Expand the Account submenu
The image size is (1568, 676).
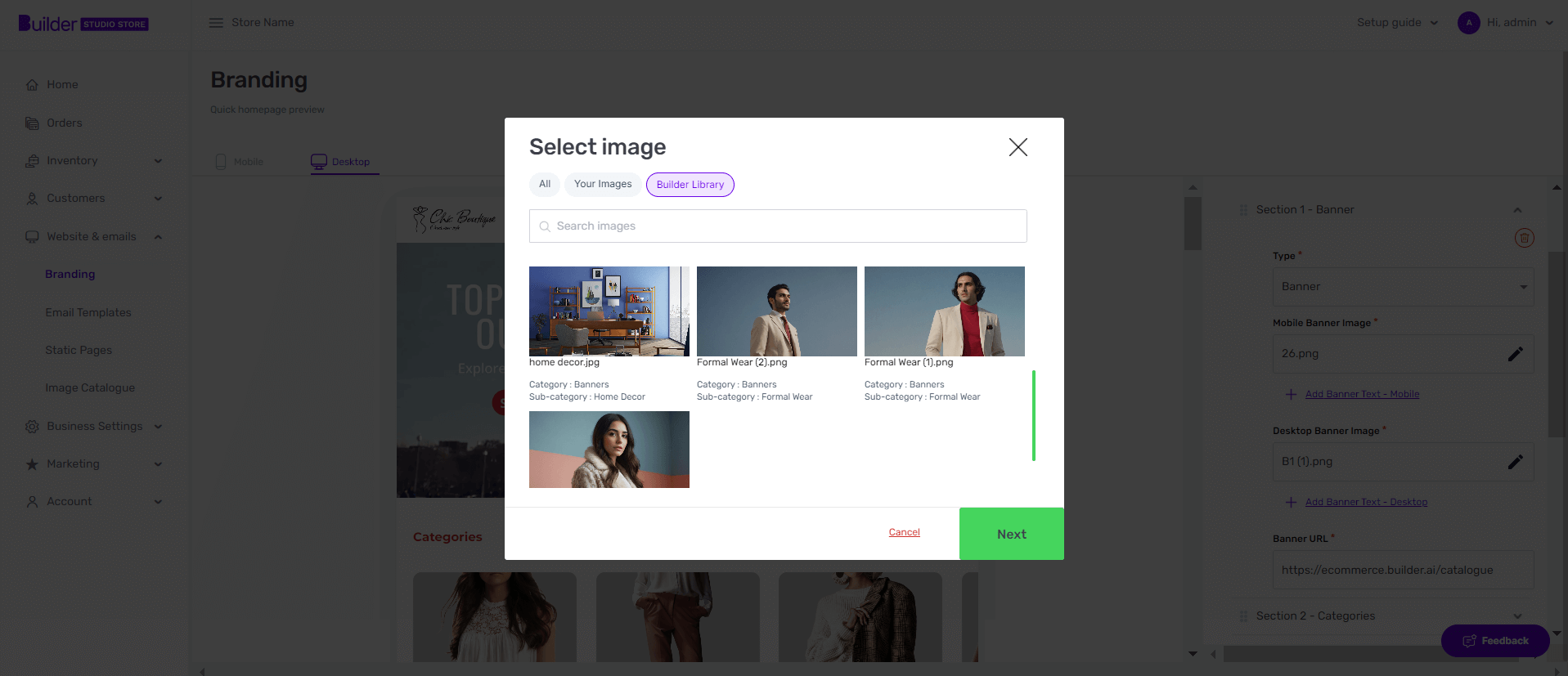[x=158, y=502]
